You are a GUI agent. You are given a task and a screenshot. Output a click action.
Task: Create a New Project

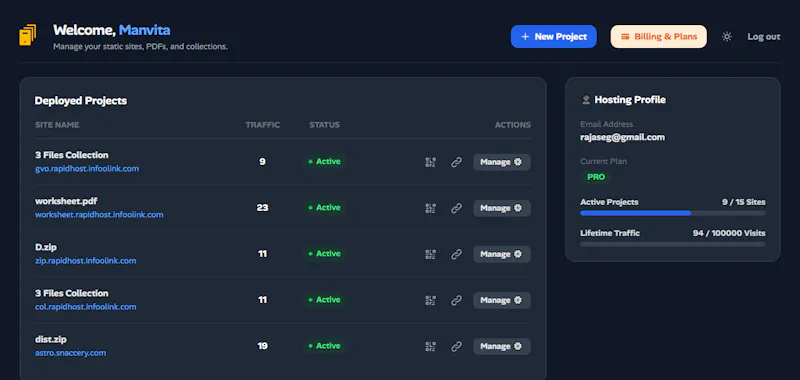554,37
